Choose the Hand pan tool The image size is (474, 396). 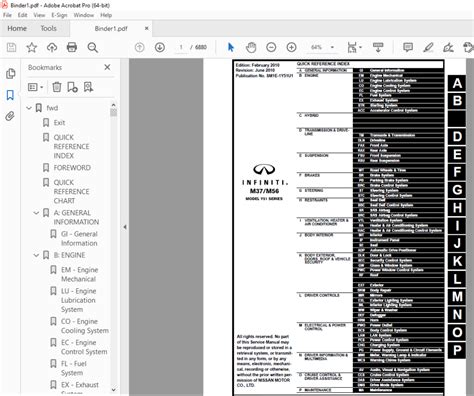click(x=251, y=47)
